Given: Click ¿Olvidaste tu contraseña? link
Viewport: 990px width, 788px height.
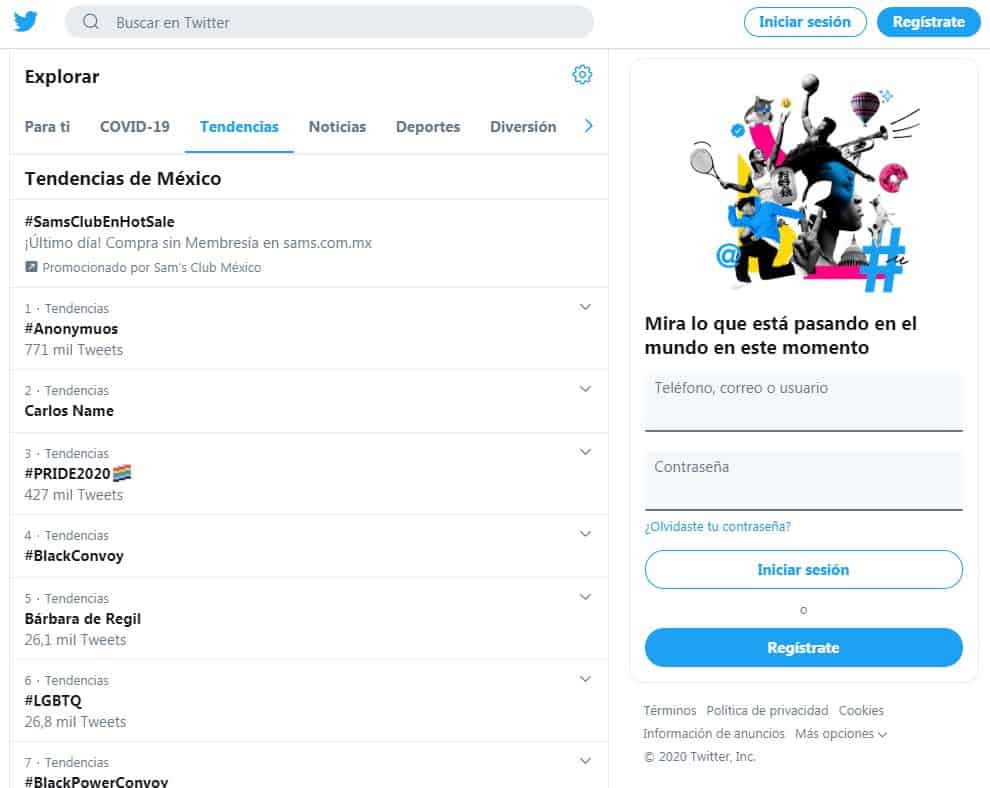Looking at the screenshot, I should 717,527.
